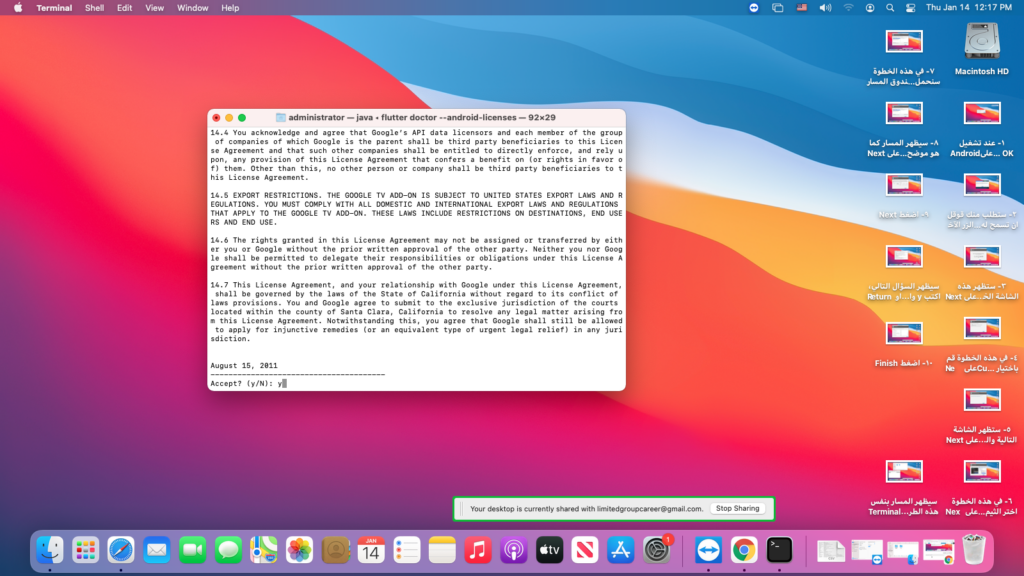Open TeamViewer from the Dock
This screenshot has width=1024, height=576.
pyautogui.click(x=708, y=550)
